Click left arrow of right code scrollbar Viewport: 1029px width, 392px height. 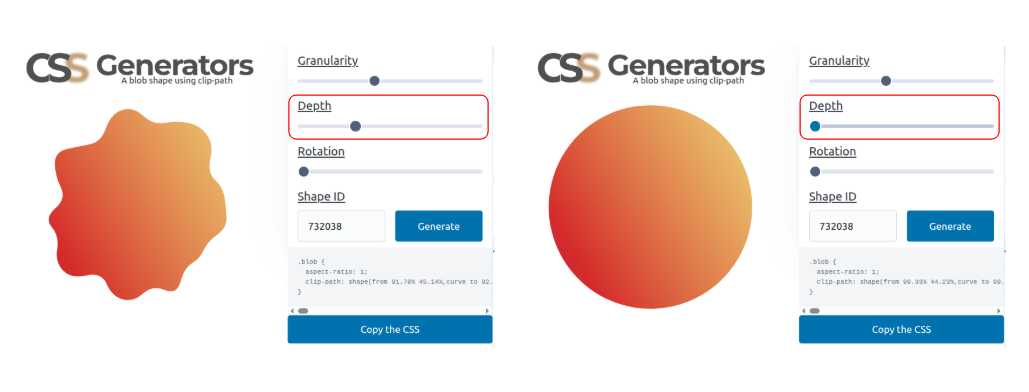tap(803, 311)
